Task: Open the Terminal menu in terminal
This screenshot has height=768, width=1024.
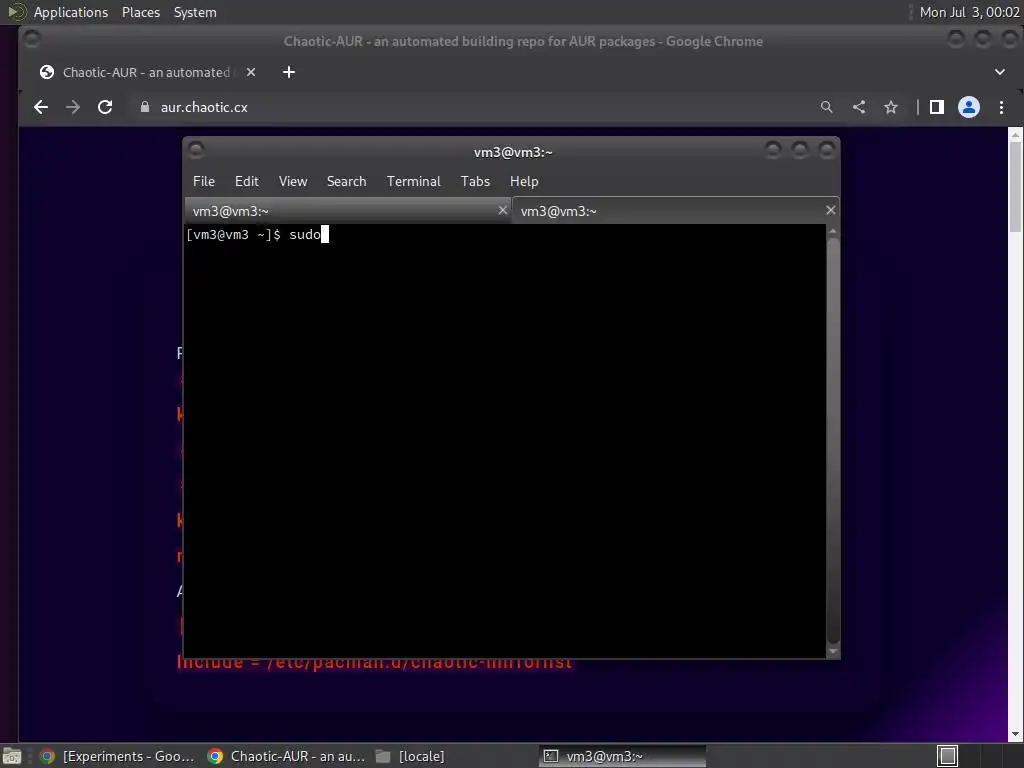Action: click(x=413, y=182)
